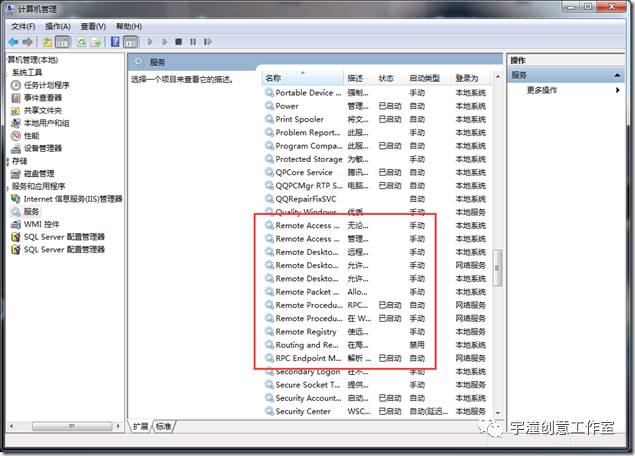635x456 pixels.
Task: Select the Remote Registry service
Action: coord(377,332)
